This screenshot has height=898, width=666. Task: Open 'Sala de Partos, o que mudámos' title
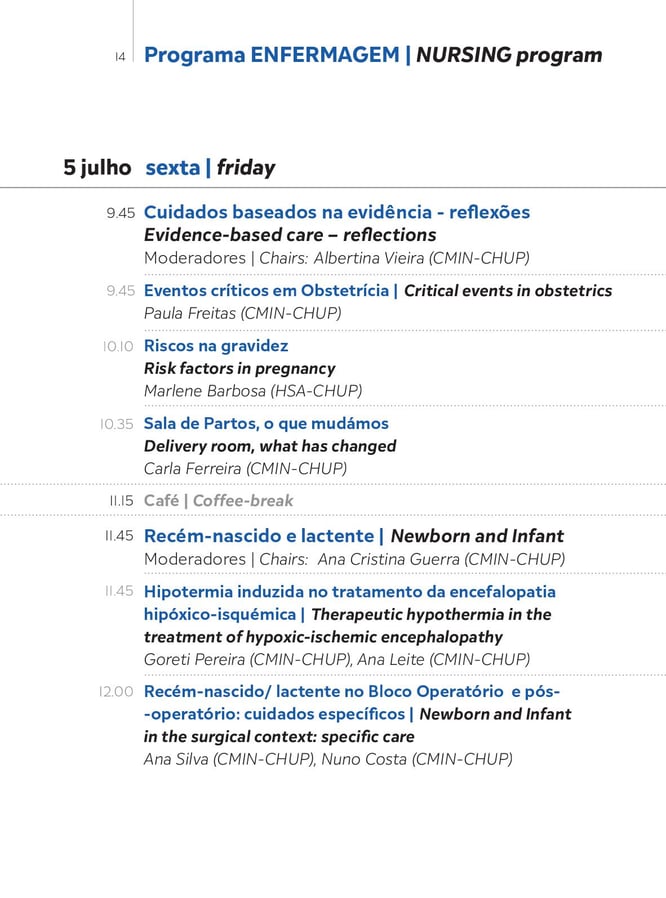[x=266, y=424]
